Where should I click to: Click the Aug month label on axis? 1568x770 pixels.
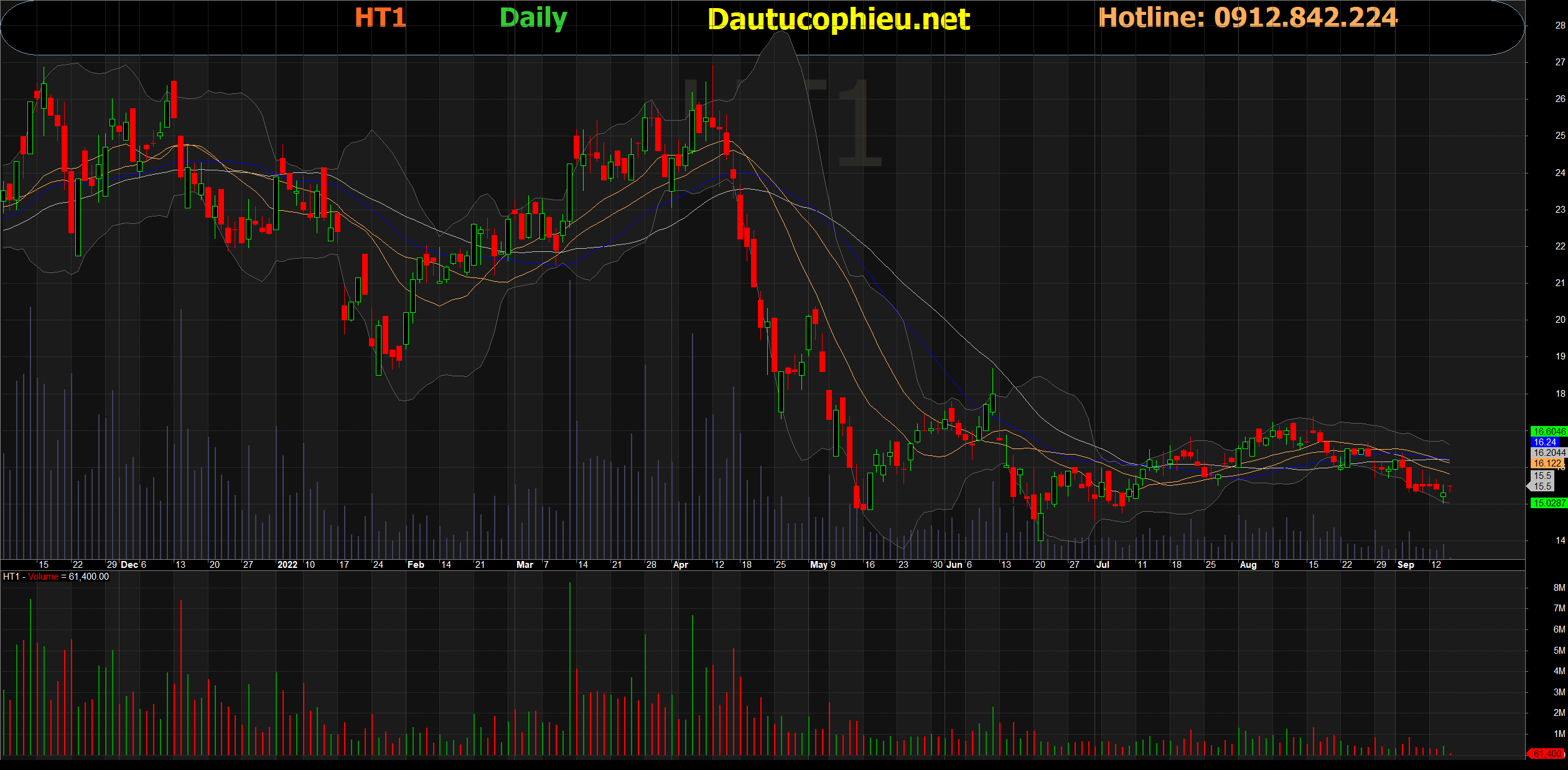1248,565
